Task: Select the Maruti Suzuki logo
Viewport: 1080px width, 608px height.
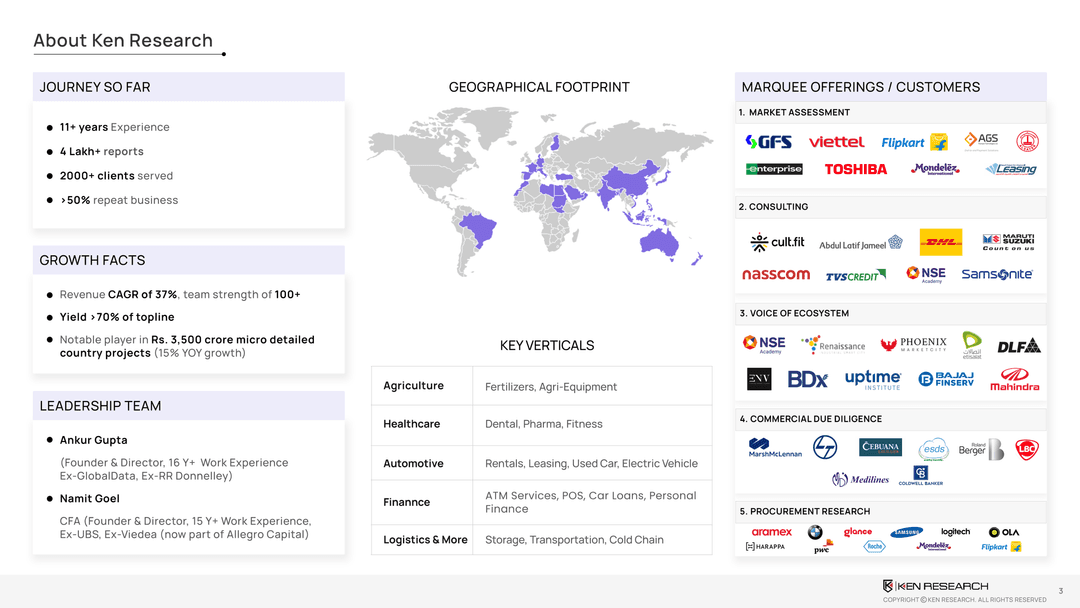Action: [x=1008, y=242]
